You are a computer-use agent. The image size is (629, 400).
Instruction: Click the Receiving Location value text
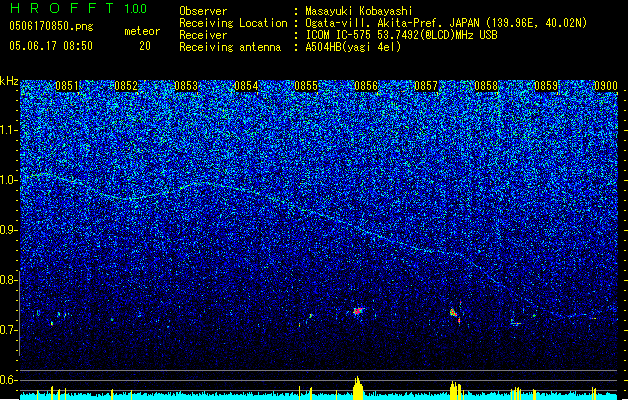tap(446, 23)
